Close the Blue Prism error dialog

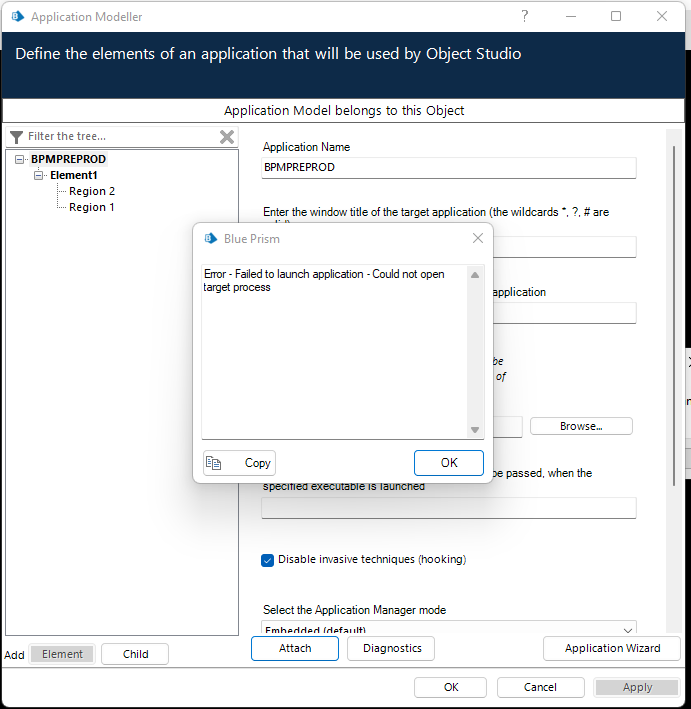478,238
